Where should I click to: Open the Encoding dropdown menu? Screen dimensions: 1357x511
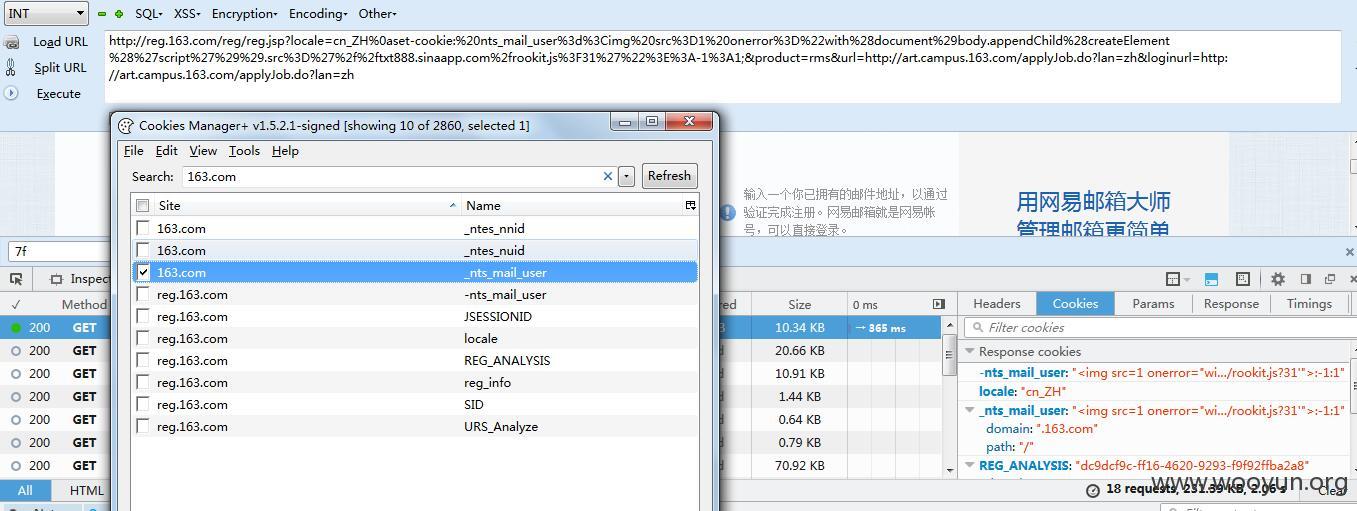(x=318, y=14)
